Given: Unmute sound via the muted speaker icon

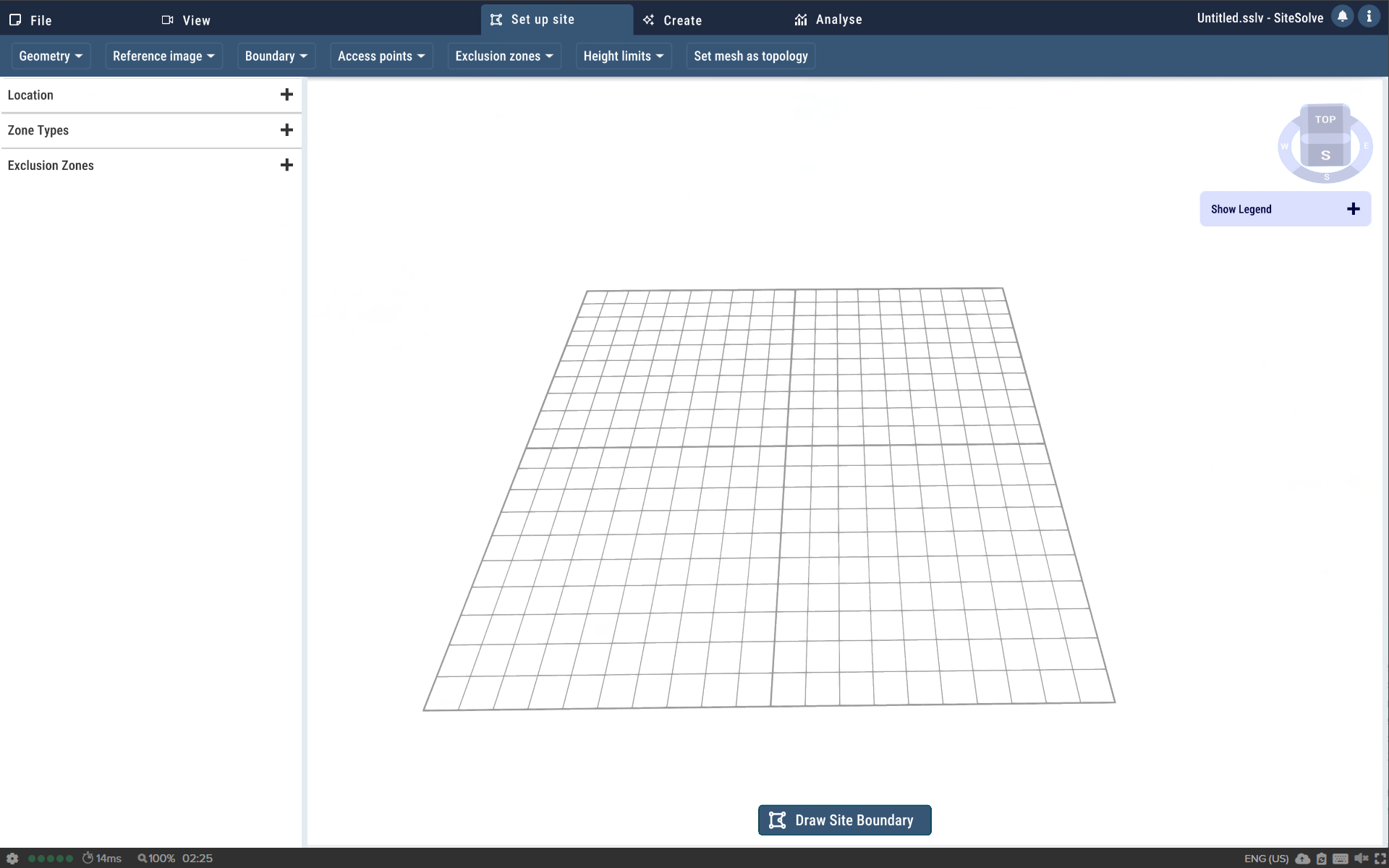Looking at the screenshot, I should pos(1361,859).
